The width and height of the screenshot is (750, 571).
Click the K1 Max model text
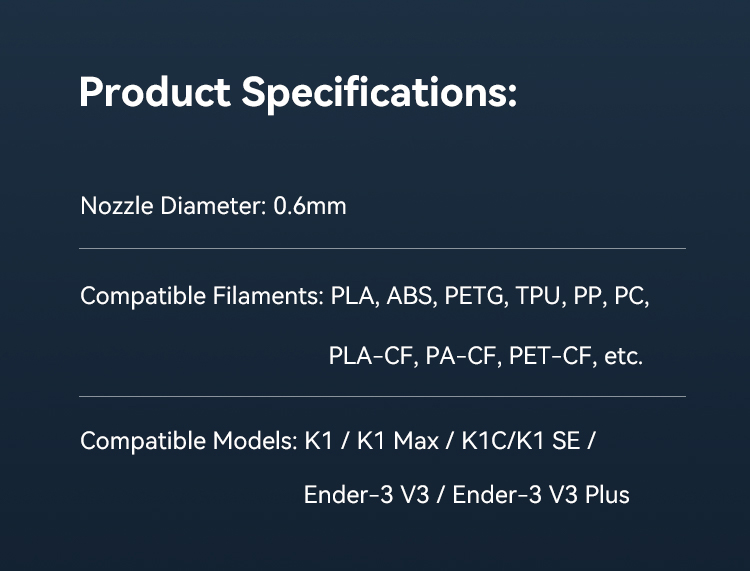tap(398, 440)
